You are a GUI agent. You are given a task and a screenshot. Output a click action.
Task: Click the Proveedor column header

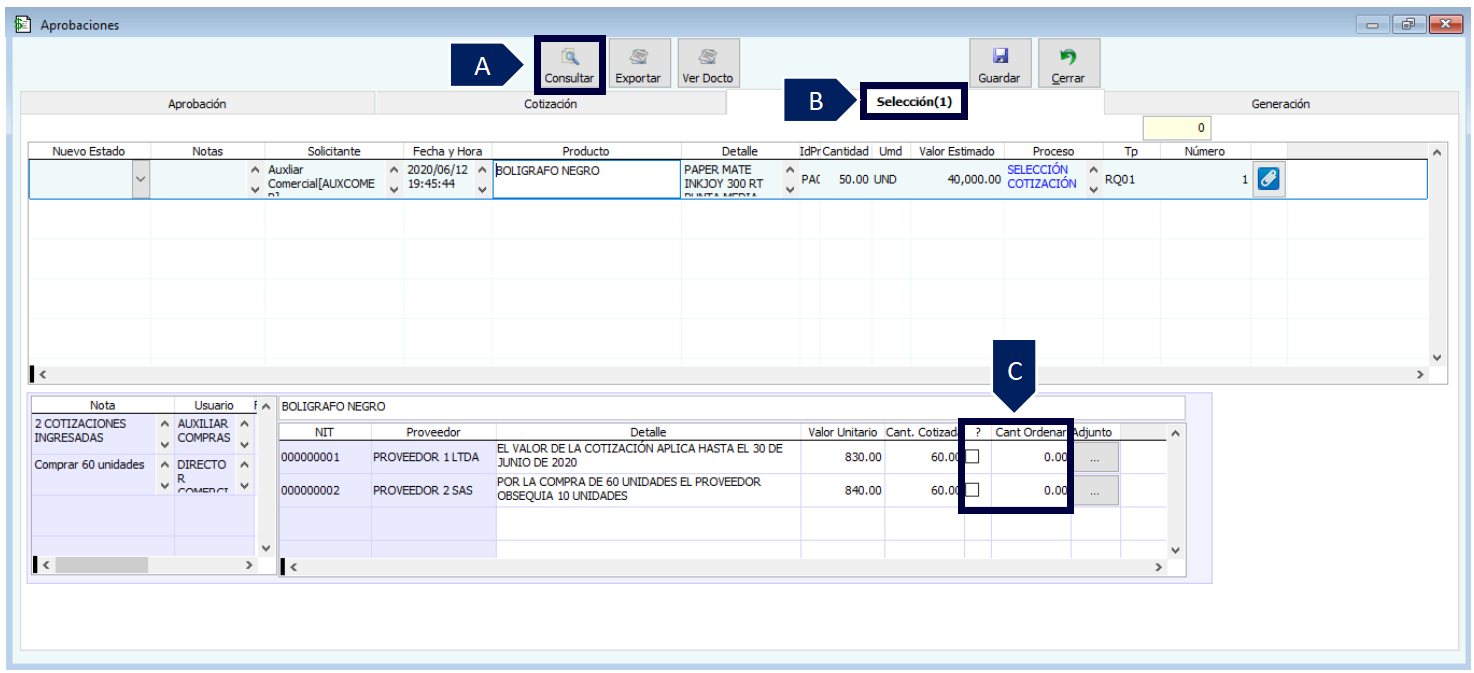coord(433,432)
